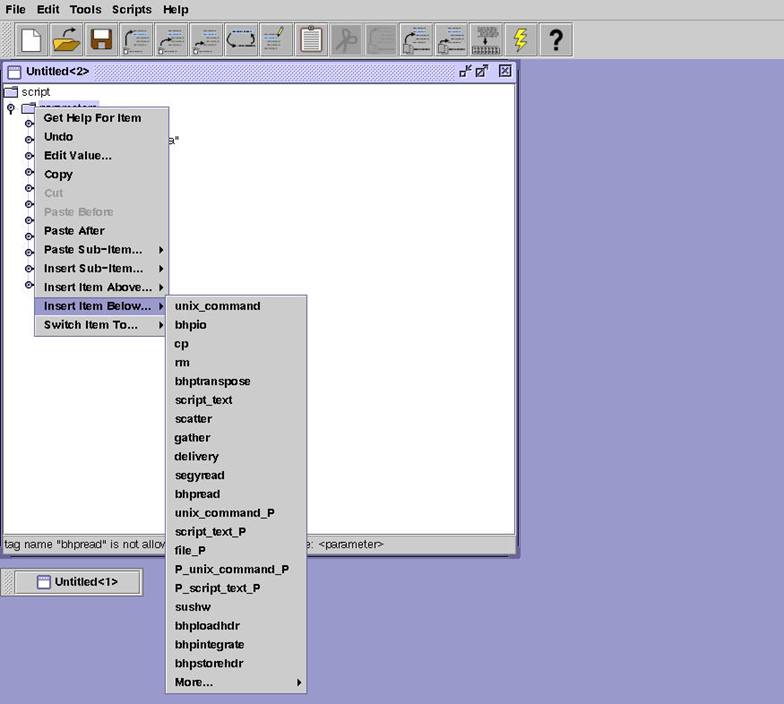Viewport: 784px width, 704px height.
Task: Choose Edit Value... from context menu
Action: click(102, 156)
